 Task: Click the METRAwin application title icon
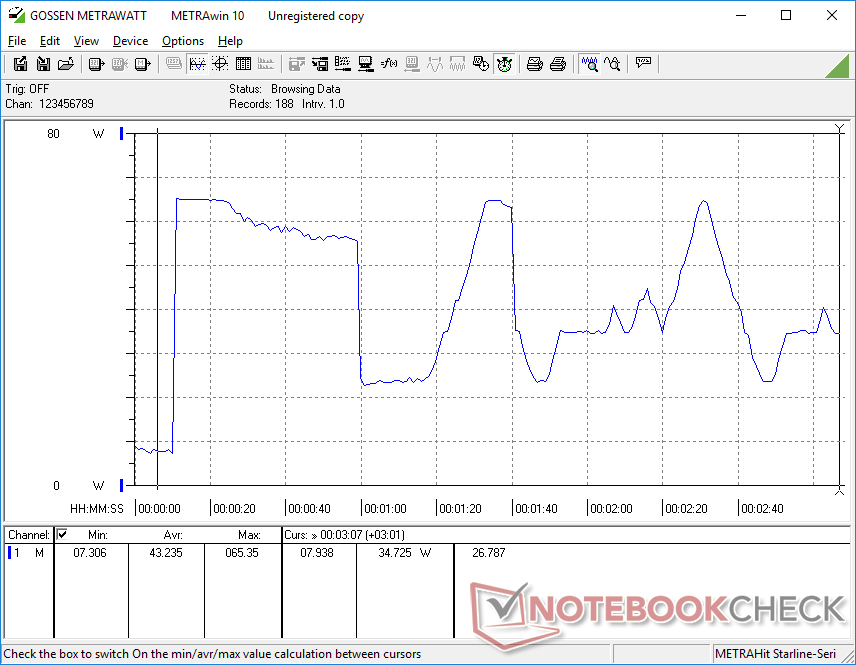(16, 15)
